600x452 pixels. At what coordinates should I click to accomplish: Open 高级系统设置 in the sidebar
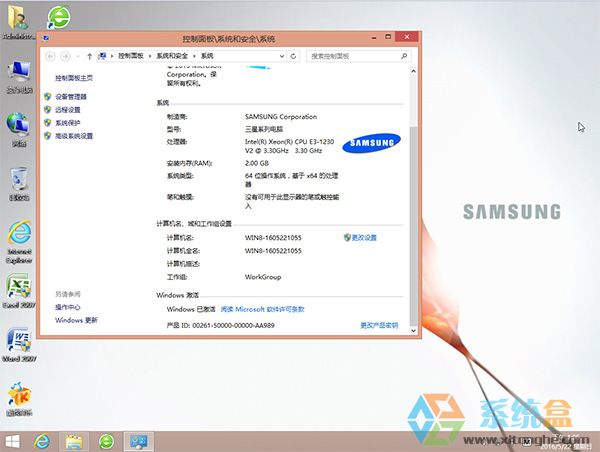[x=74, y=136]
